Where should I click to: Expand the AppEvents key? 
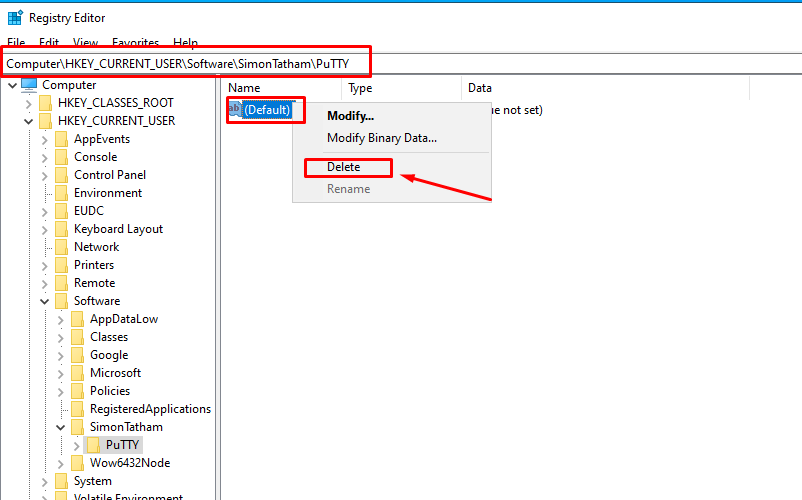point(44,140)
